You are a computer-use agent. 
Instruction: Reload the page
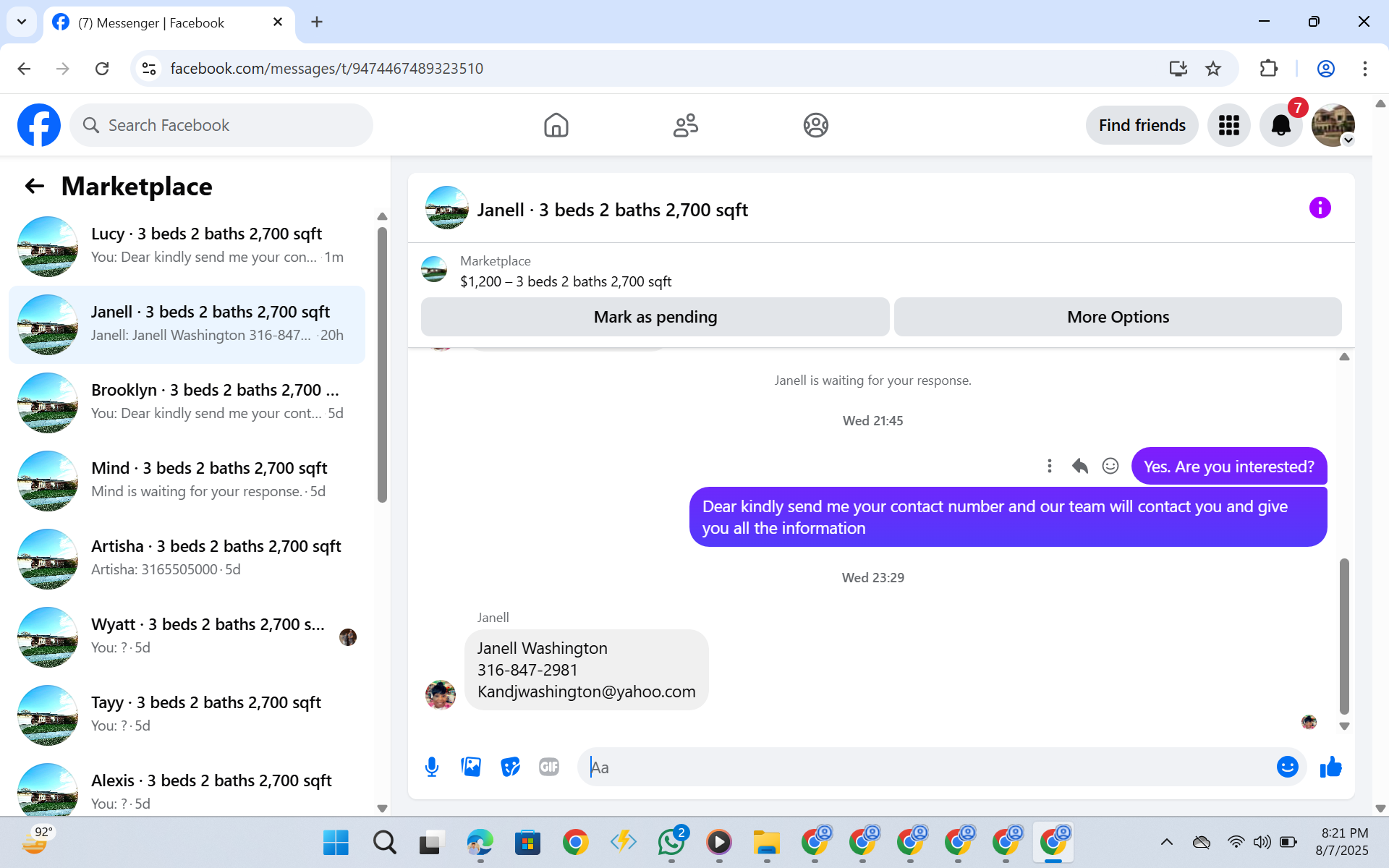tap(102, 69)
